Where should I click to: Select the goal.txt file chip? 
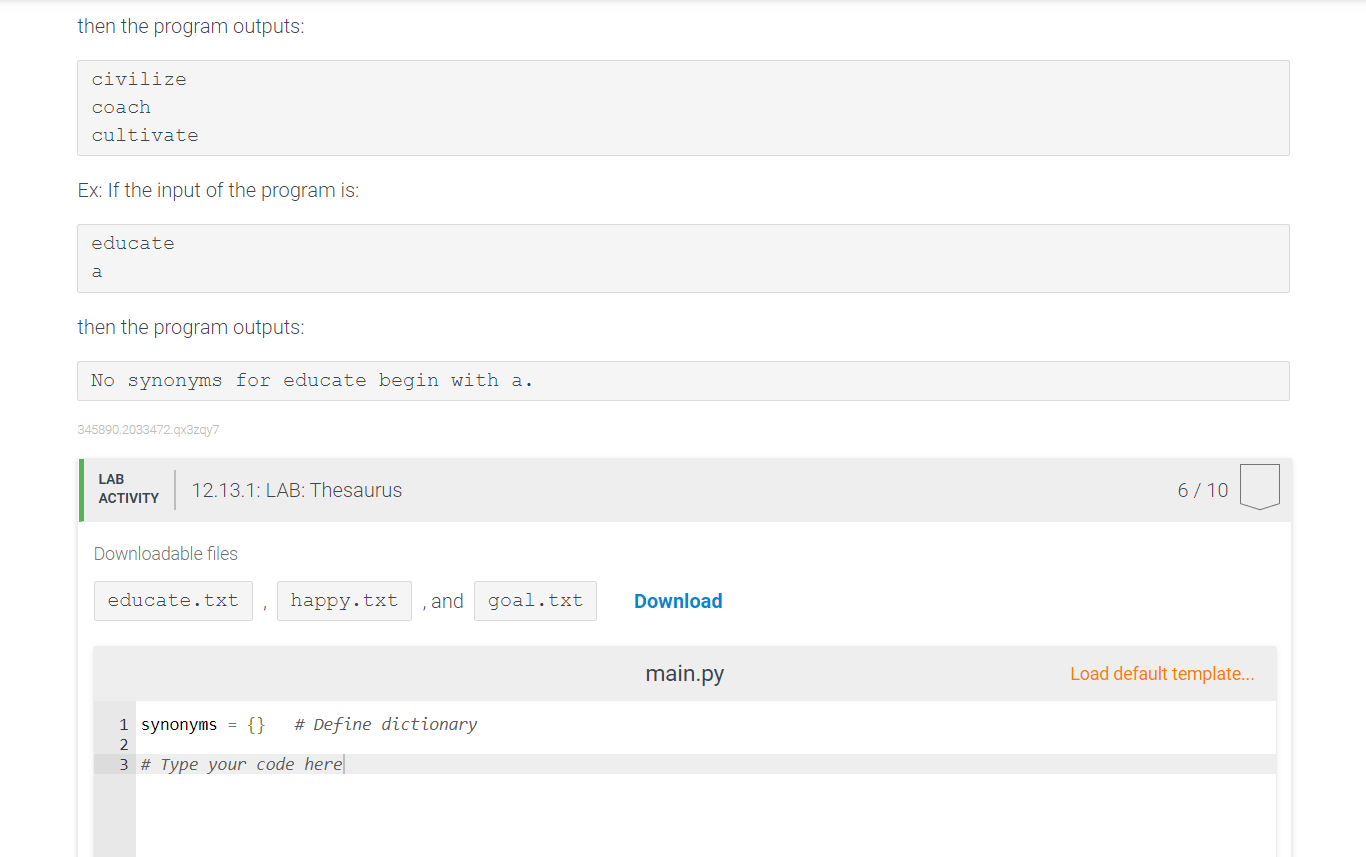click(535, 601)
